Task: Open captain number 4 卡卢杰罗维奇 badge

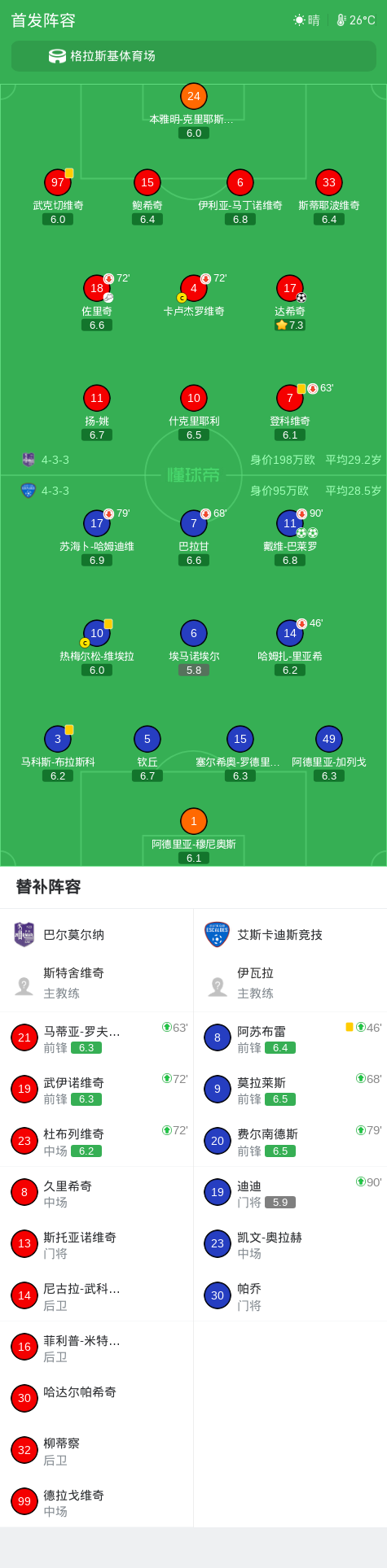Action: [194, 288]
